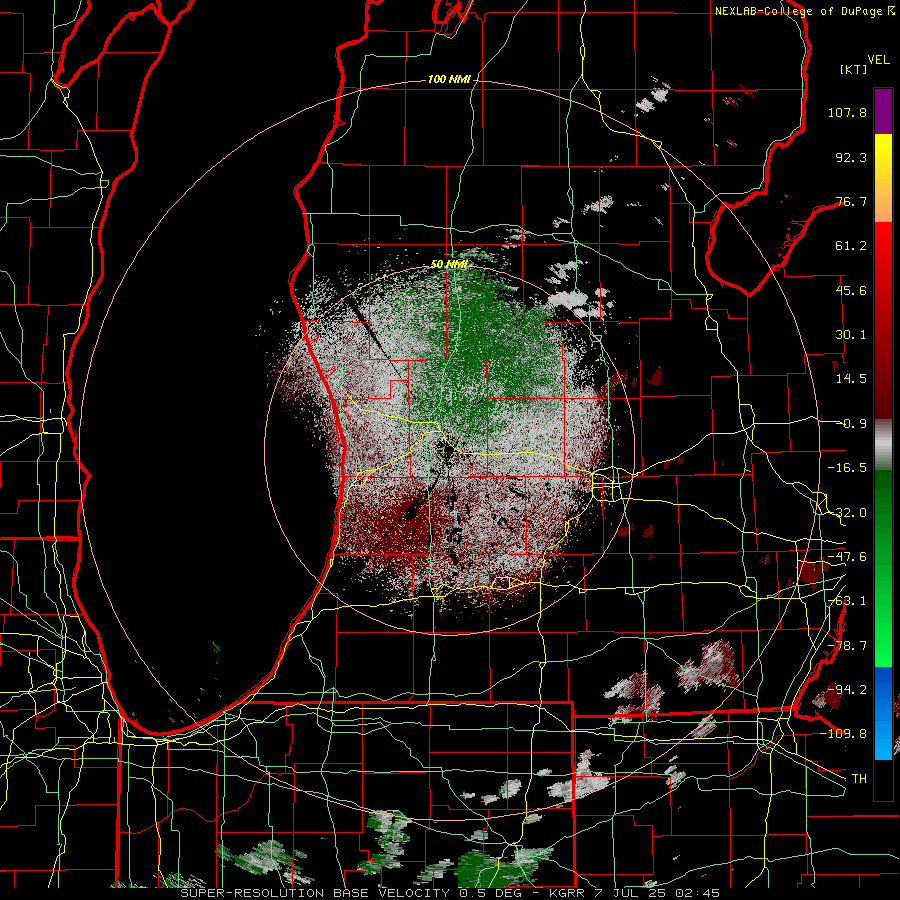Pick the purple segment of the color bar

(883, 111)
